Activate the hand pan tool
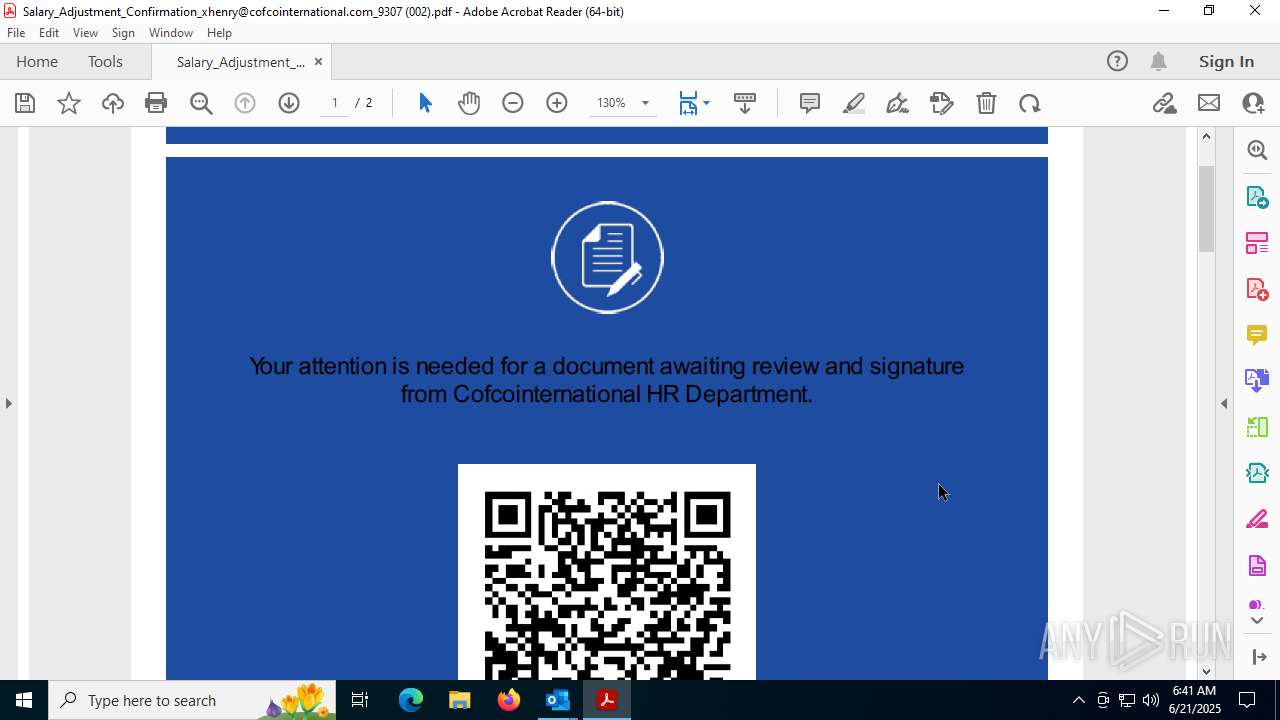The width and height of the screenshot is (1280, 720). (x=469, y=103)
